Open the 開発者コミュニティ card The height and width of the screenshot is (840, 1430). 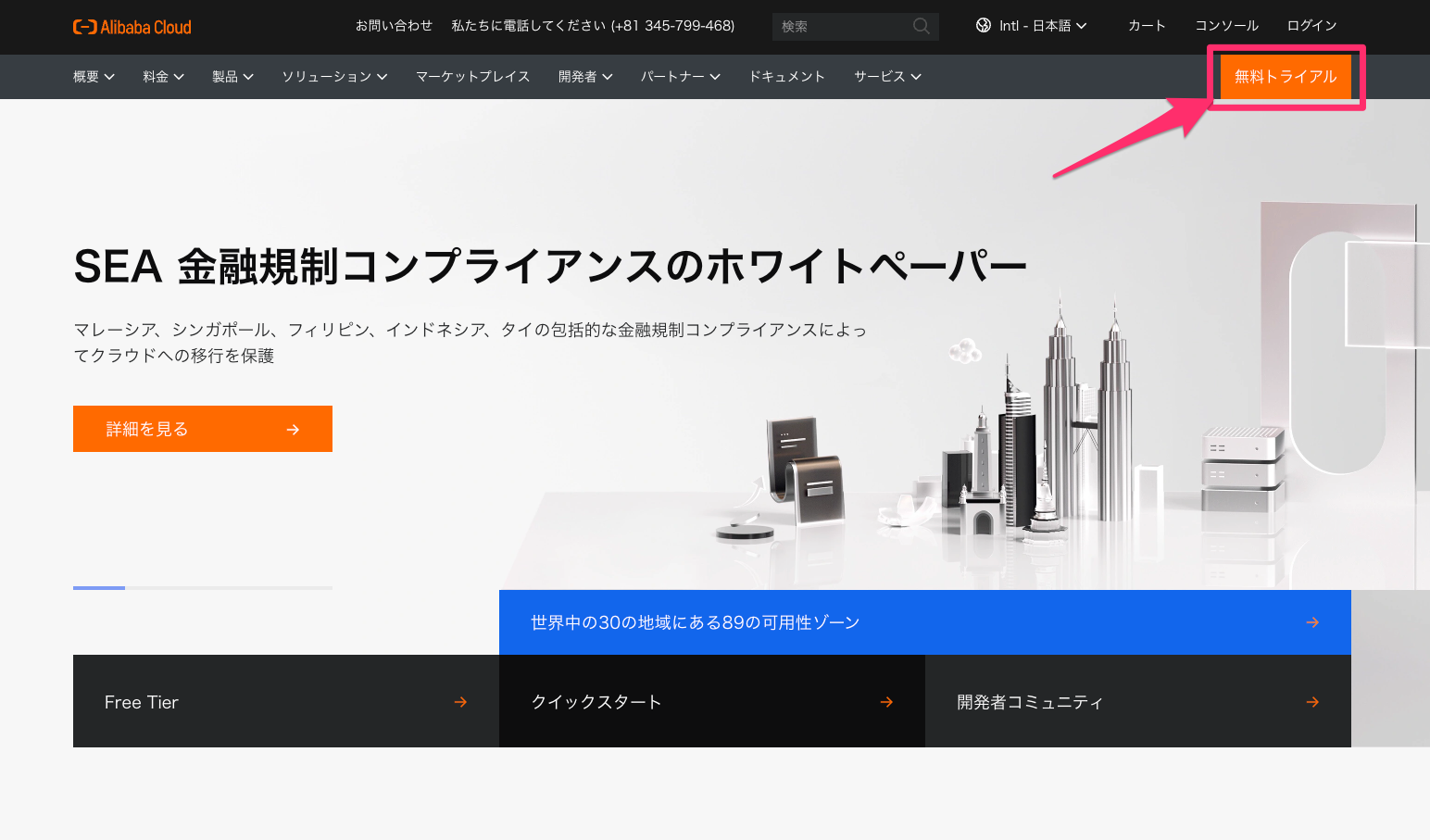coord(1138,701)
